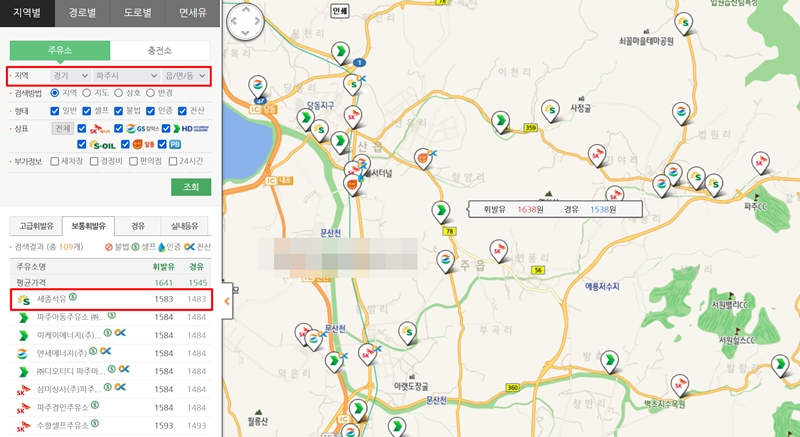Uncheck the 인증 type checkbox
The width and height of the screenshot is (800, 437).
pos(150,111)
